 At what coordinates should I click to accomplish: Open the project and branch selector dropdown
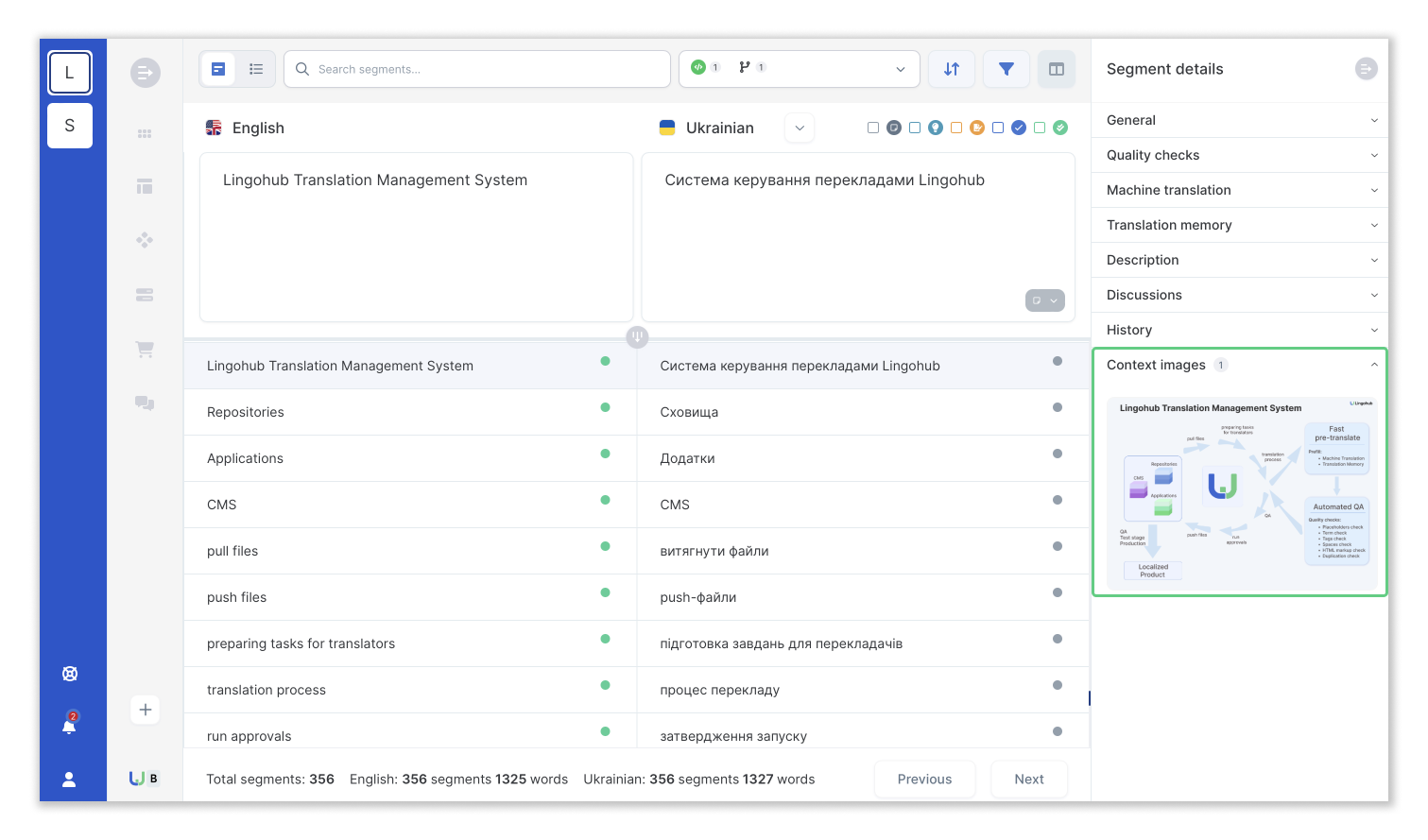pyautogui.click(x=800, y=69)
